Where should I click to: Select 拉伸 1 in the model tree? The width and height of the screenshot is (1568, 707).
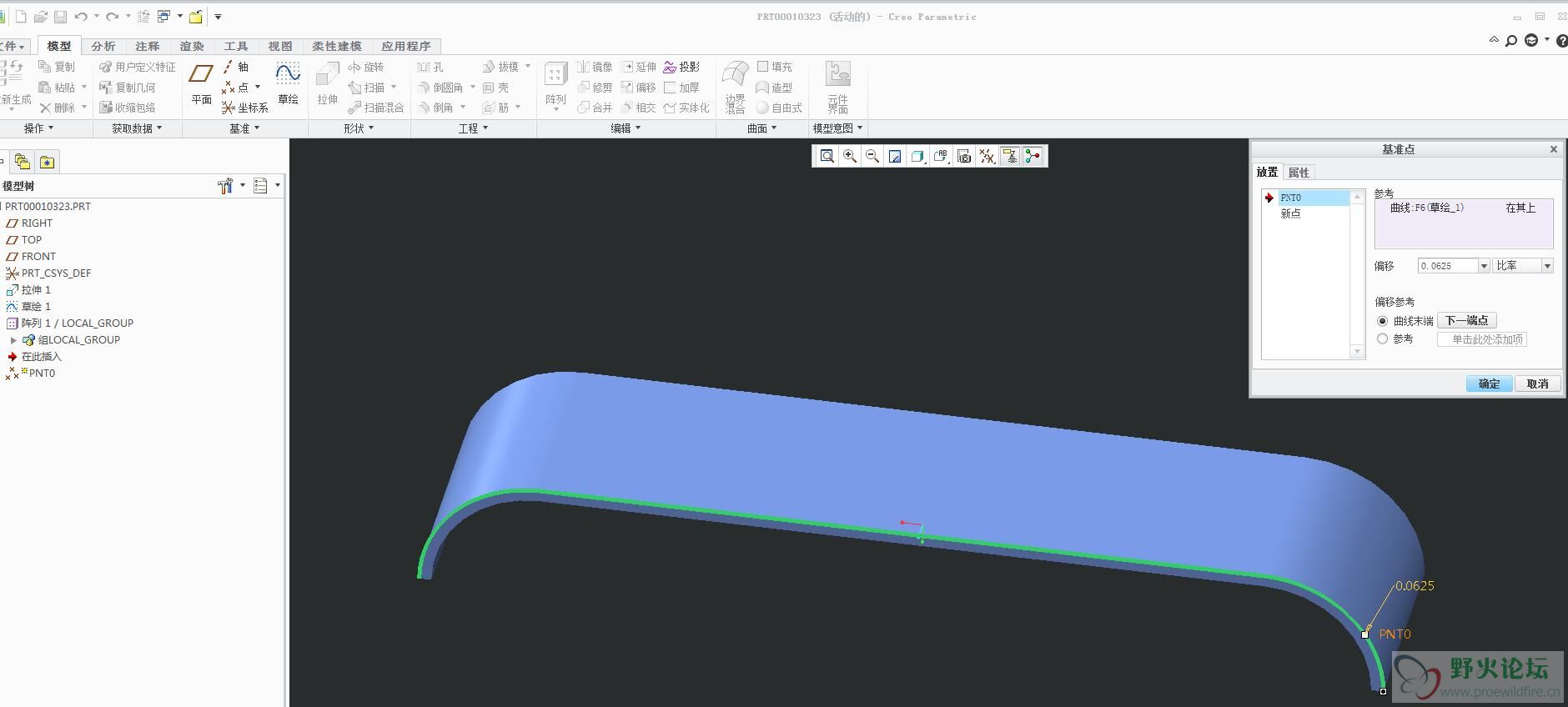[36, 290]
